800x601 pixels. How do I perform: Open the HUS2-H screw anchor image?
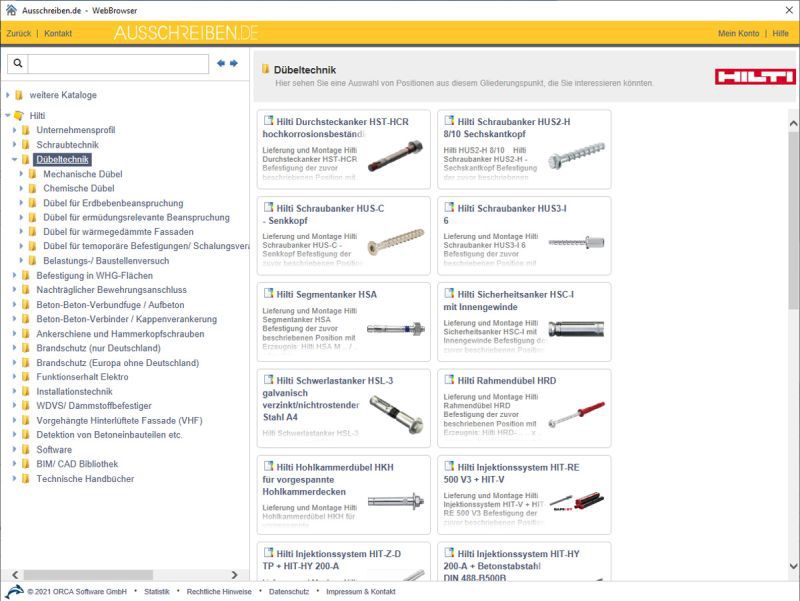point(577,156)
